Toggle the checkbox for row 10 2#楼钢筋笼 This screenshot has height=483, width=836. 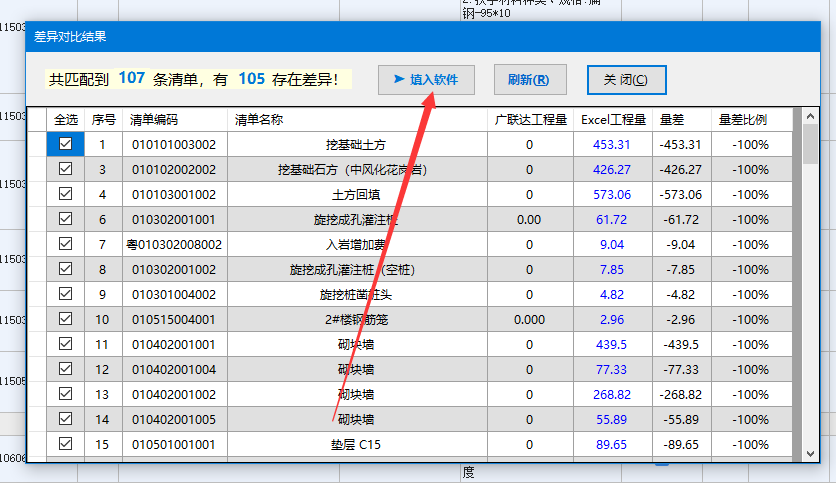click(66, 319)
